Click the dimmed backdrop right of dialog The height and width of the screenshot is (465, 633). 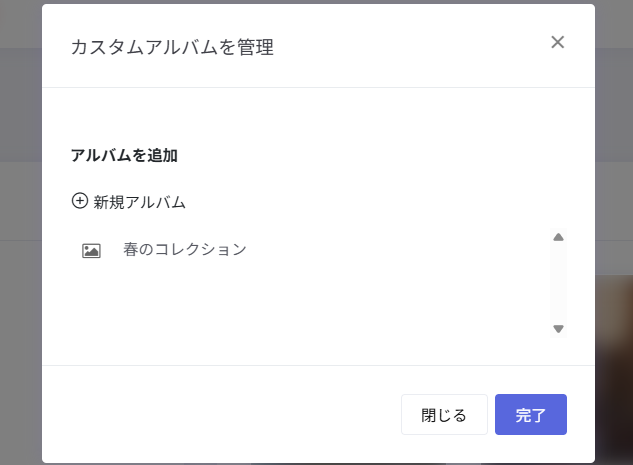coord(614,161)
